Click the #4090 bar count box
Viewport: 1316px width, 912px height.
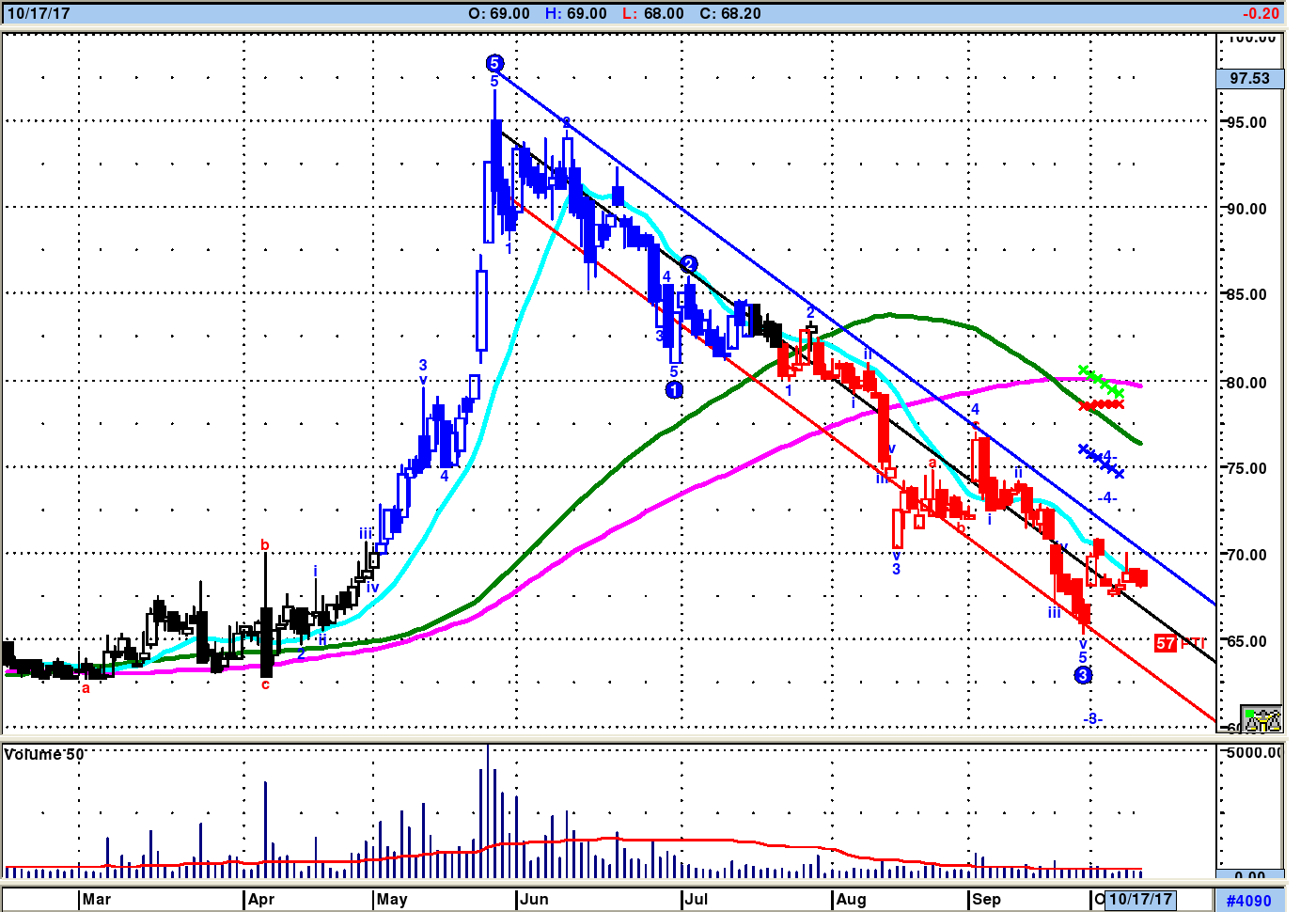[x=1248, y=900]
